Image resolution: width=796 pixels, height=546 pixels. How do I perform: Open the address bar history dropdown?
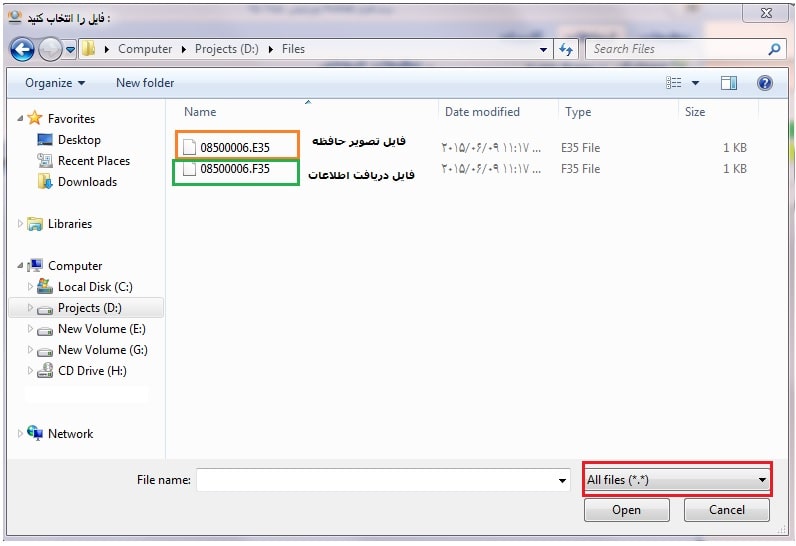pos(543,49)
